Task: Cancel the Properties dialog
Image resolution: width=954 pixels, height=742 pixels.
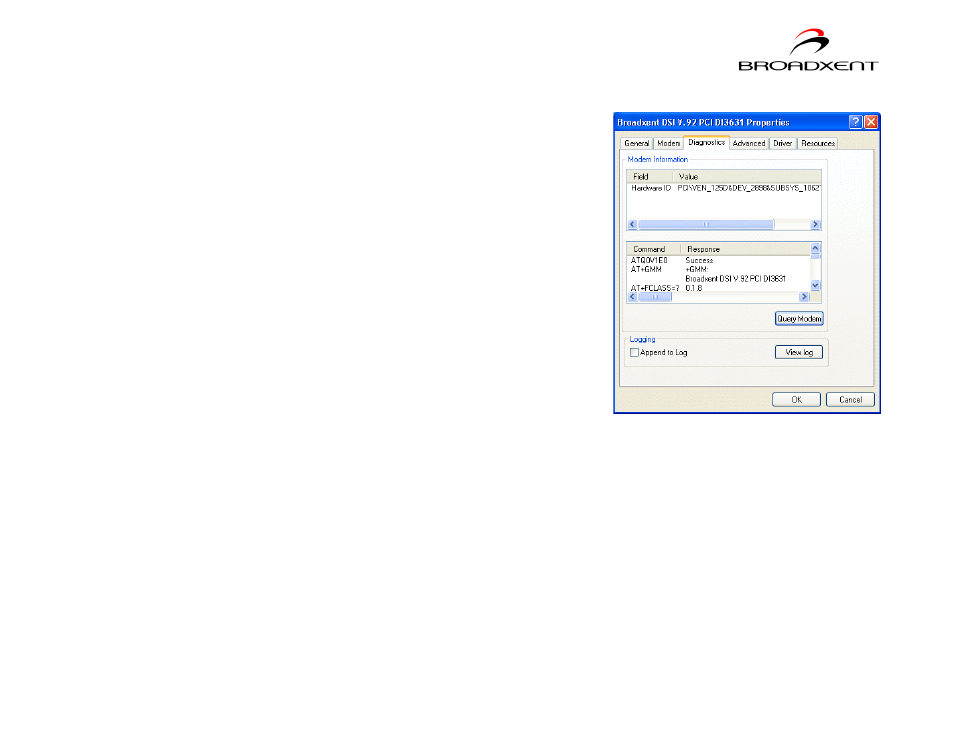Action: 850,400
